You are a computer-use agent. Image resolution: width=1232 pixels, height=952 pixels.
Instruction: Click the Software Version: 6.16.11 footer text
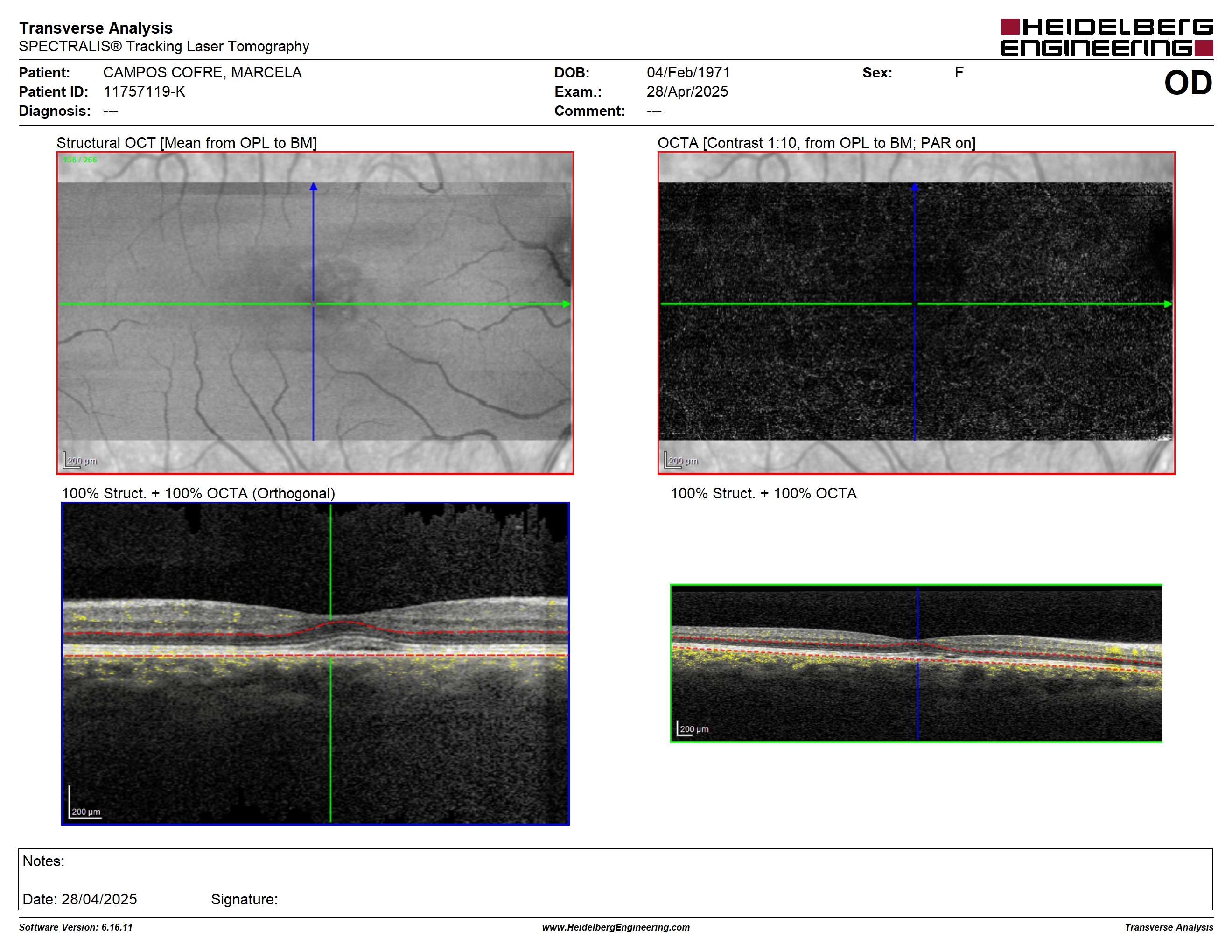(x=76, y=927)
